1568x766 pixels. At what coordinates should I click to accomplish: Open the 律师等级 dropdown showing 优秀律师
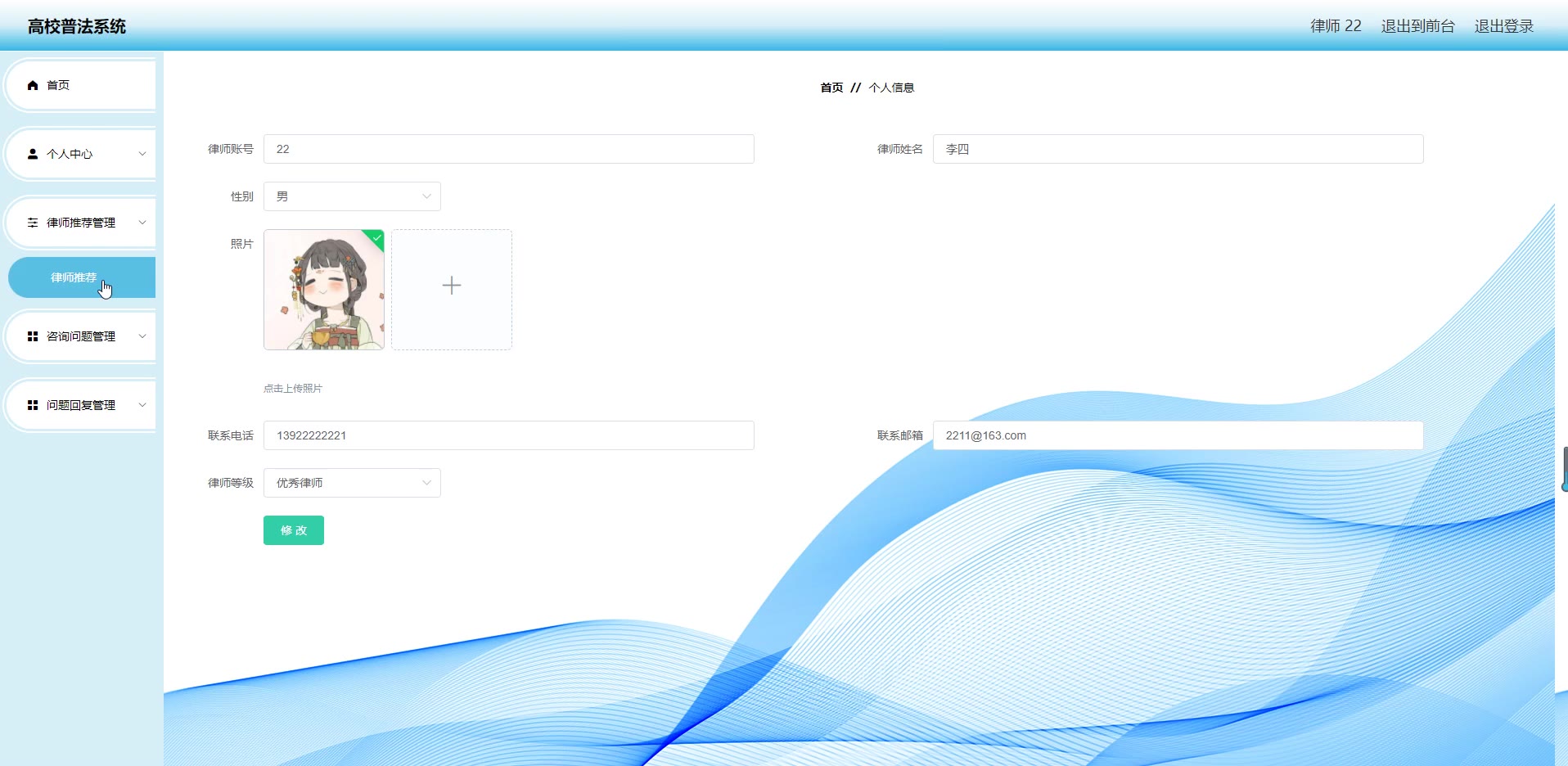(352, 483)
